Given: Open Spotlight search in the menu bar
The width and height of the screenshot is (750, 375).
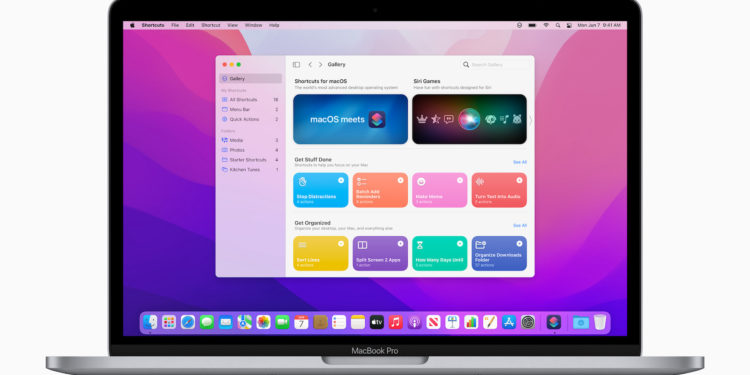Looking at the screenshot, I should [558, 25].
